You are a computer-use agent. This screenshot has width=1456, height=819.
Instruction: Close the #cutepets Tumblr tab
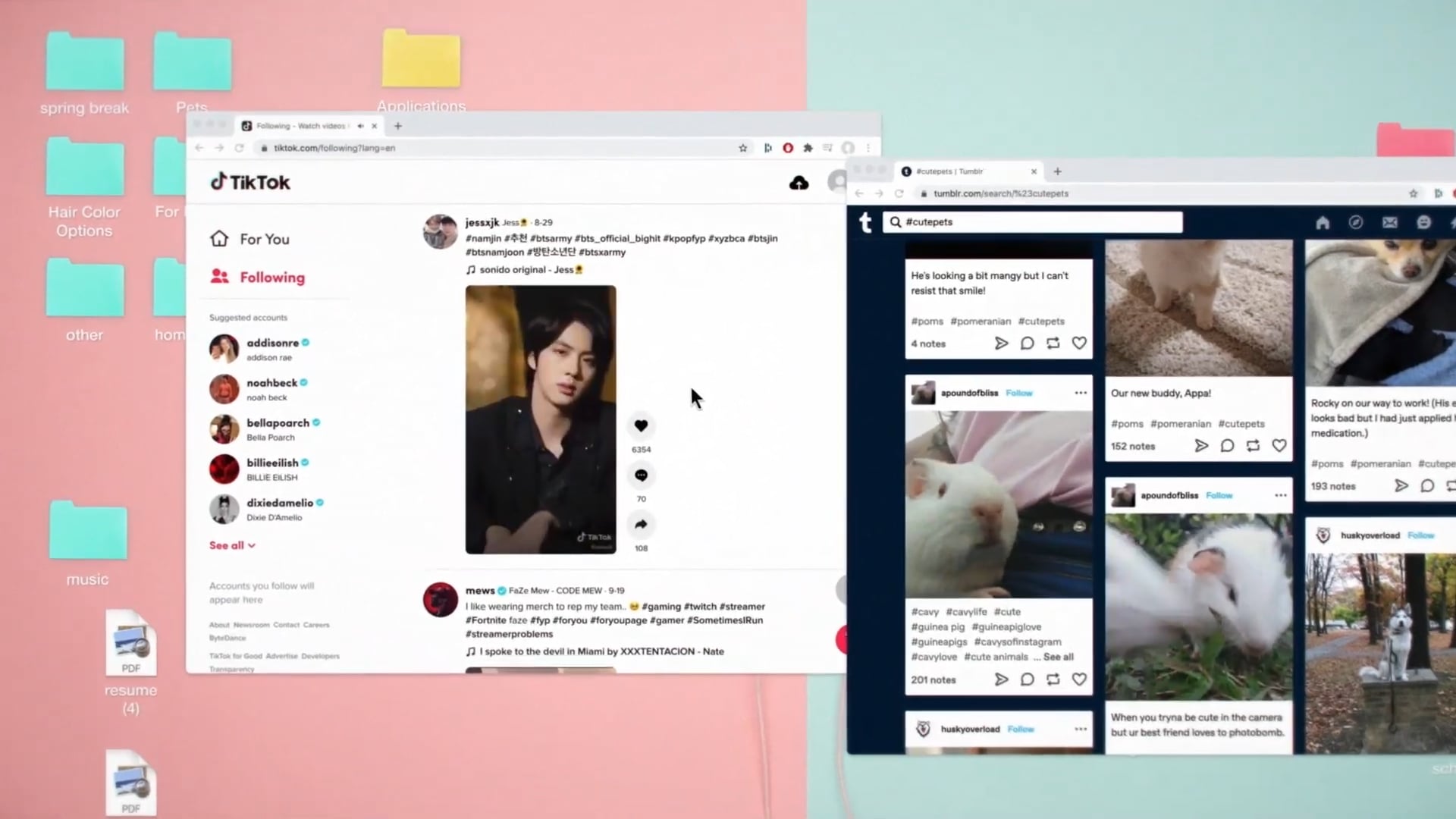[1034, 171]
